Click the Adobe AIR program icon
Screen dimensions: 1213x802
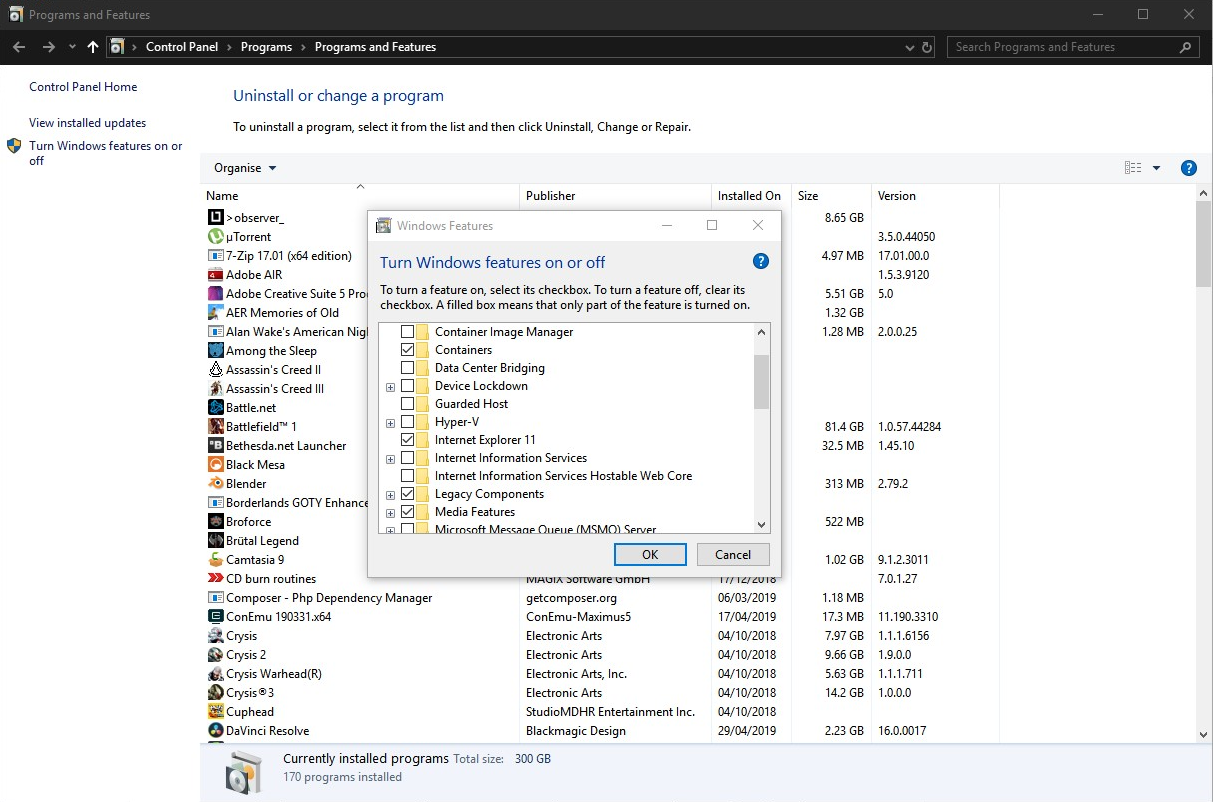[215, 274]
